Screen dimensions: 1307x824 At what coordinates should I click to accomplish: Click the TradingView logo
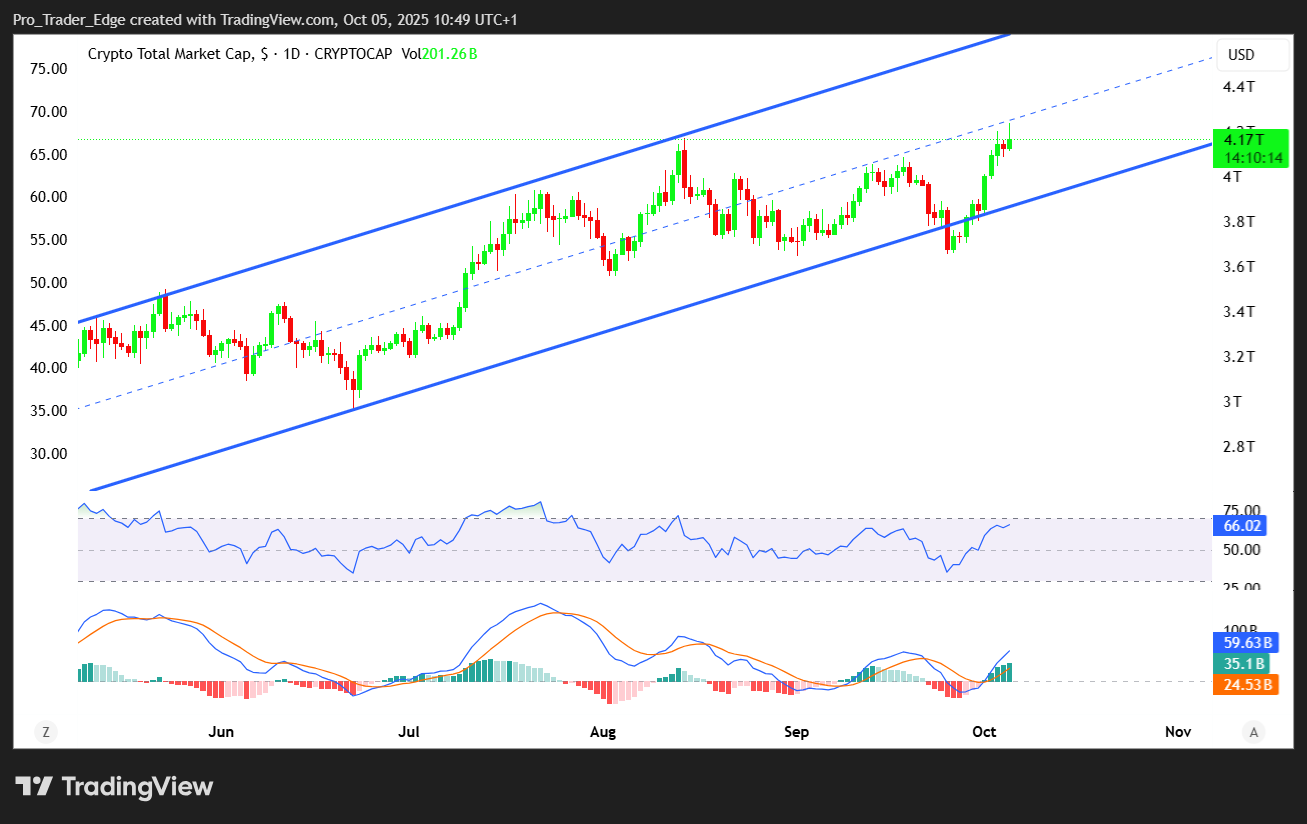pos(114,786)
